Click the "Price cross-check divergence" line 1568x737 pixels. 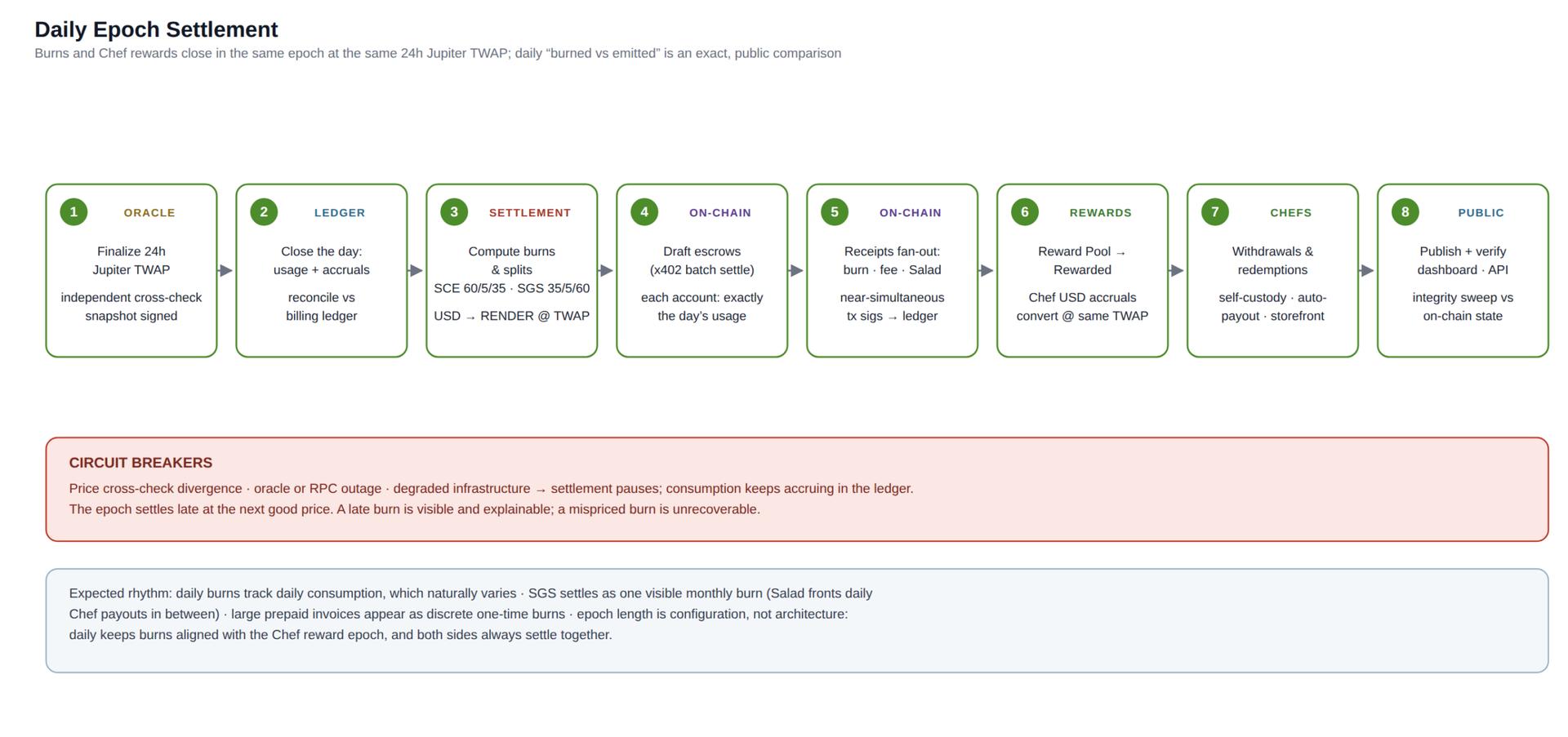[491, 488]
